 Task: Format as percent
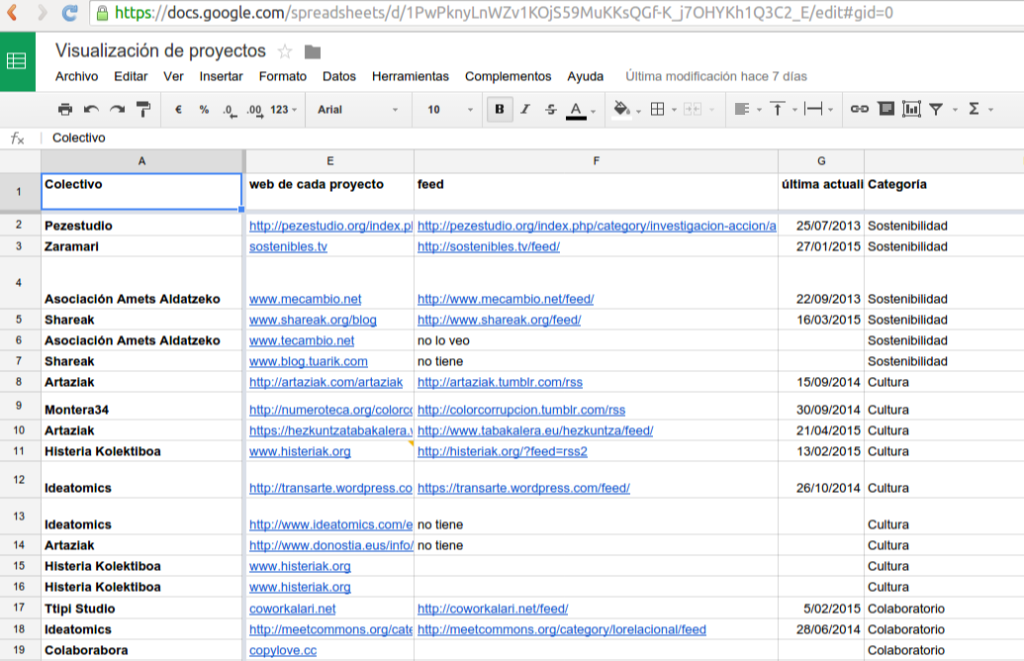pos(204,110)
